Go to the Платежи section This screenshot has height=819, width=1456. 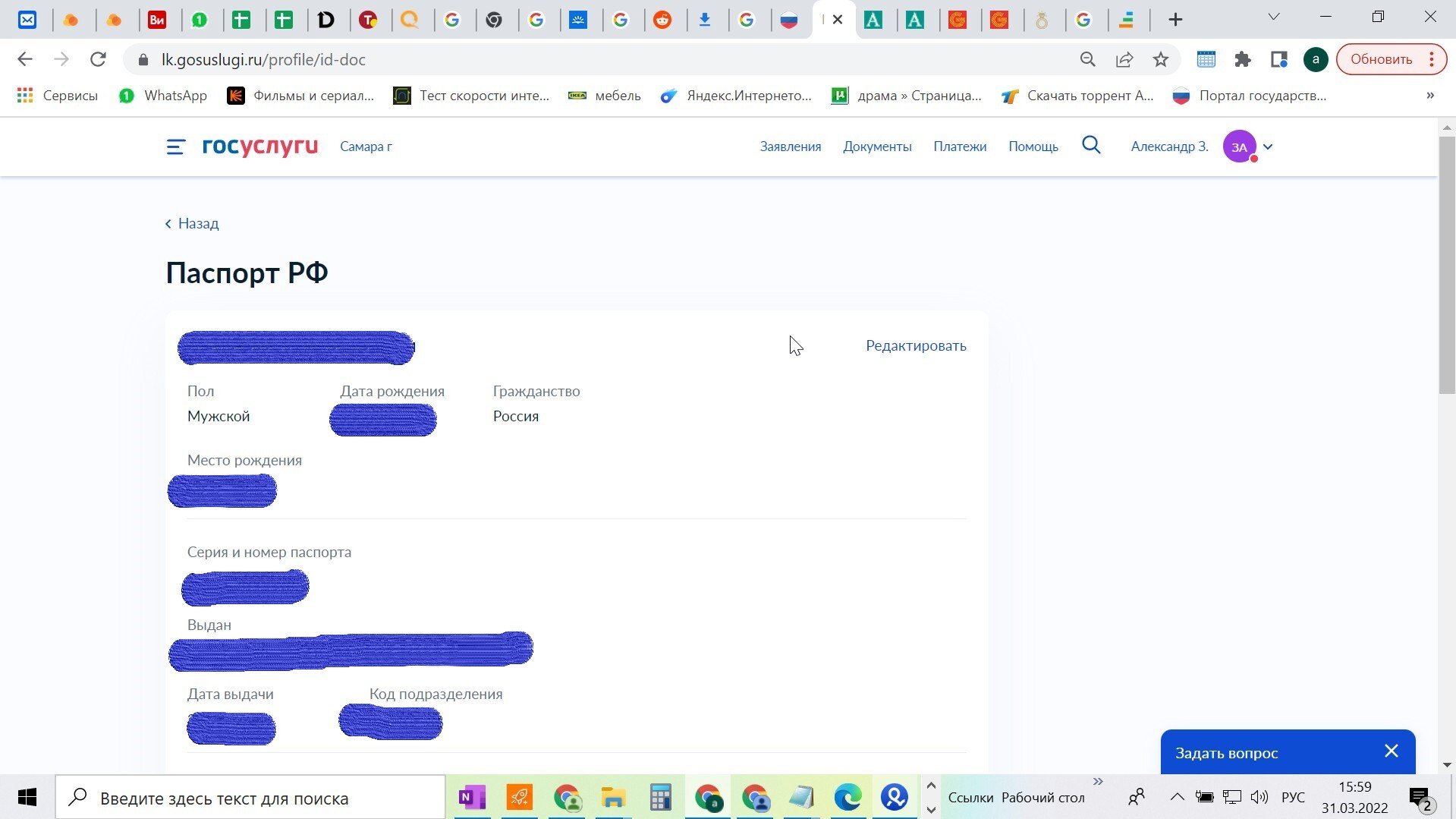pos(960,146)
